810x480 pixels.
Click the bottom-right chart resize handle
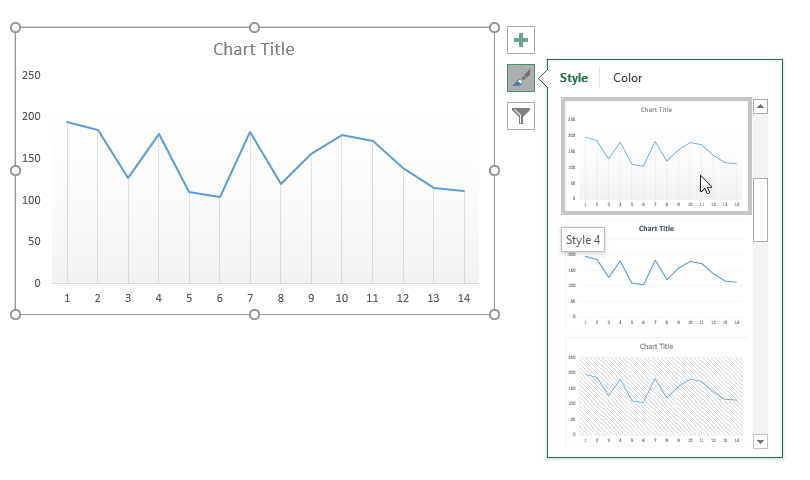pyautogui.click(x=494, y=314)
